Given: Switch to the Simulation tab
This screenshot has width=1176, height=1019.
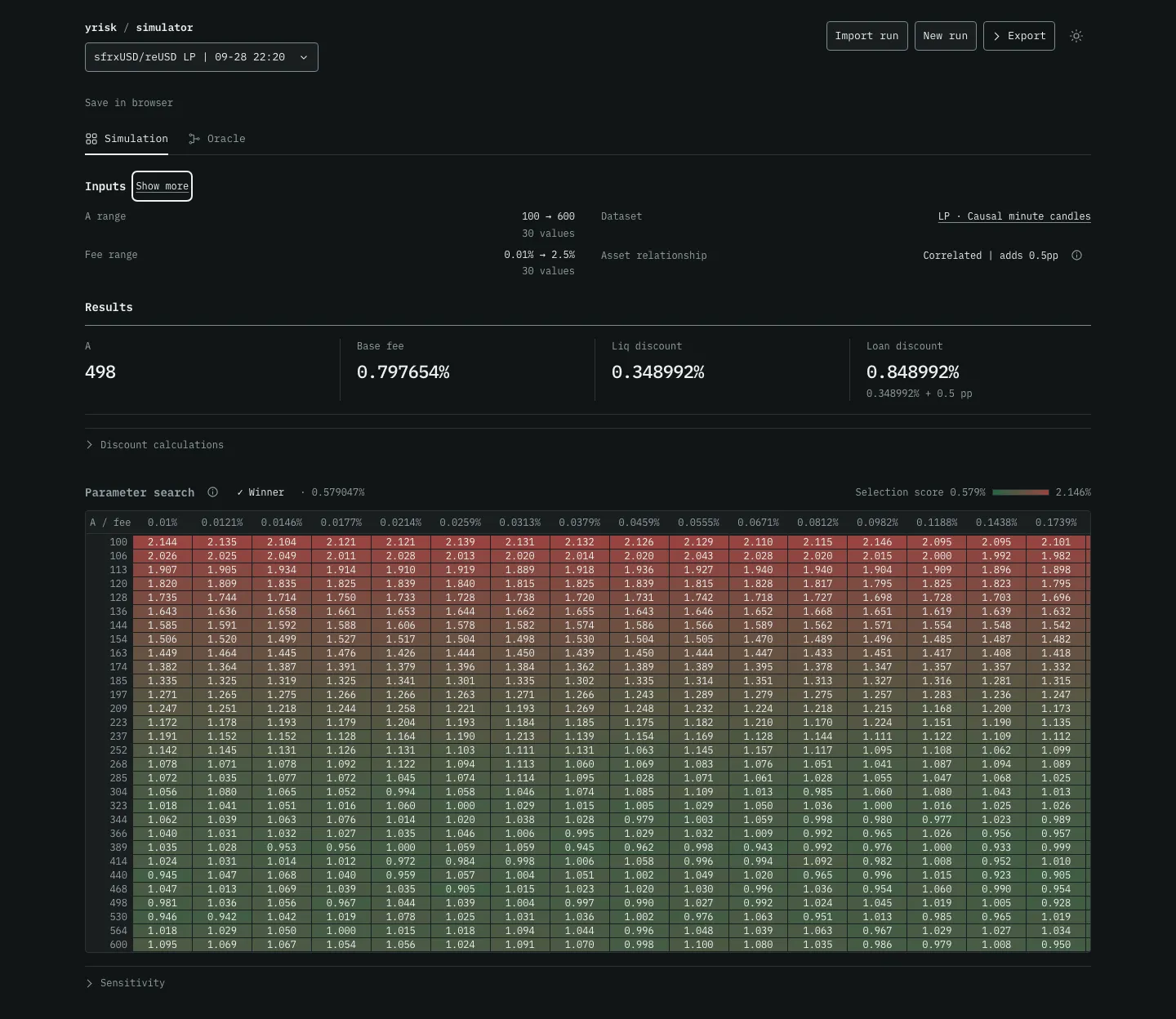Looking at the screenshot, I should [x=127, y=139].
